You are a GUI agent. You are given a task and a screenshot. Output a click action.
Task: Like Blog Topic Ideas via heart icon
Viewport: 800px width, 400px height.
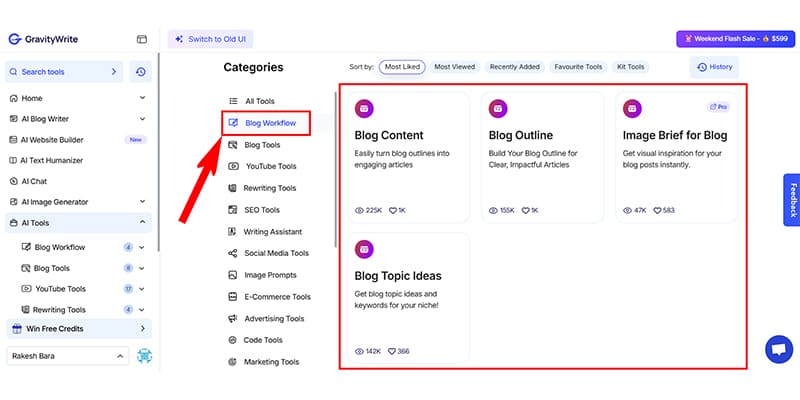click(x=392, y=351)
